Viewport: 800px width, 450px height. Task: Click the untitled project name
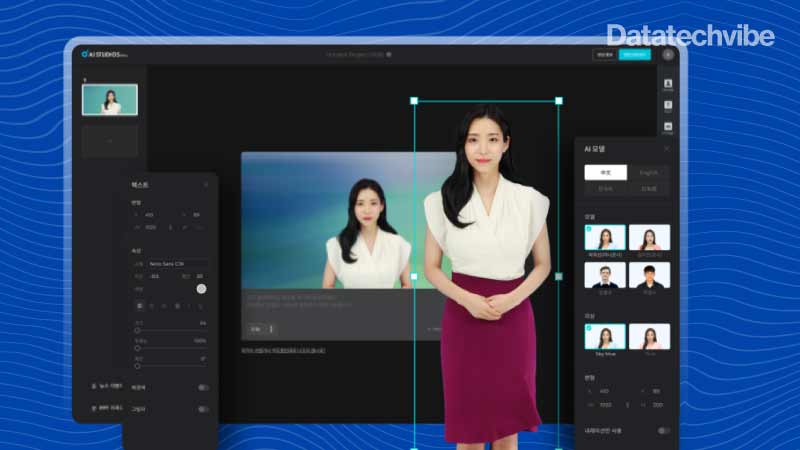(355, 54)
